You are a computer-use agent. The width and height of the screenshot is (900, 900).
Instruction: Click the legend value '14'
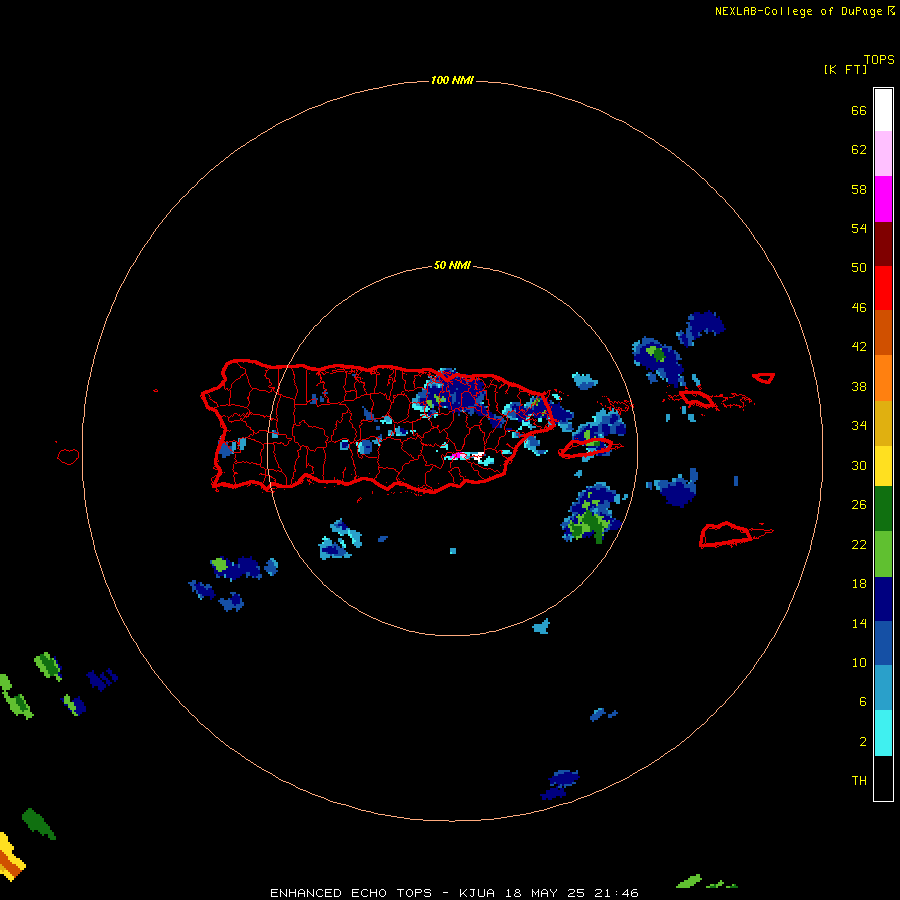coord(859,623)
